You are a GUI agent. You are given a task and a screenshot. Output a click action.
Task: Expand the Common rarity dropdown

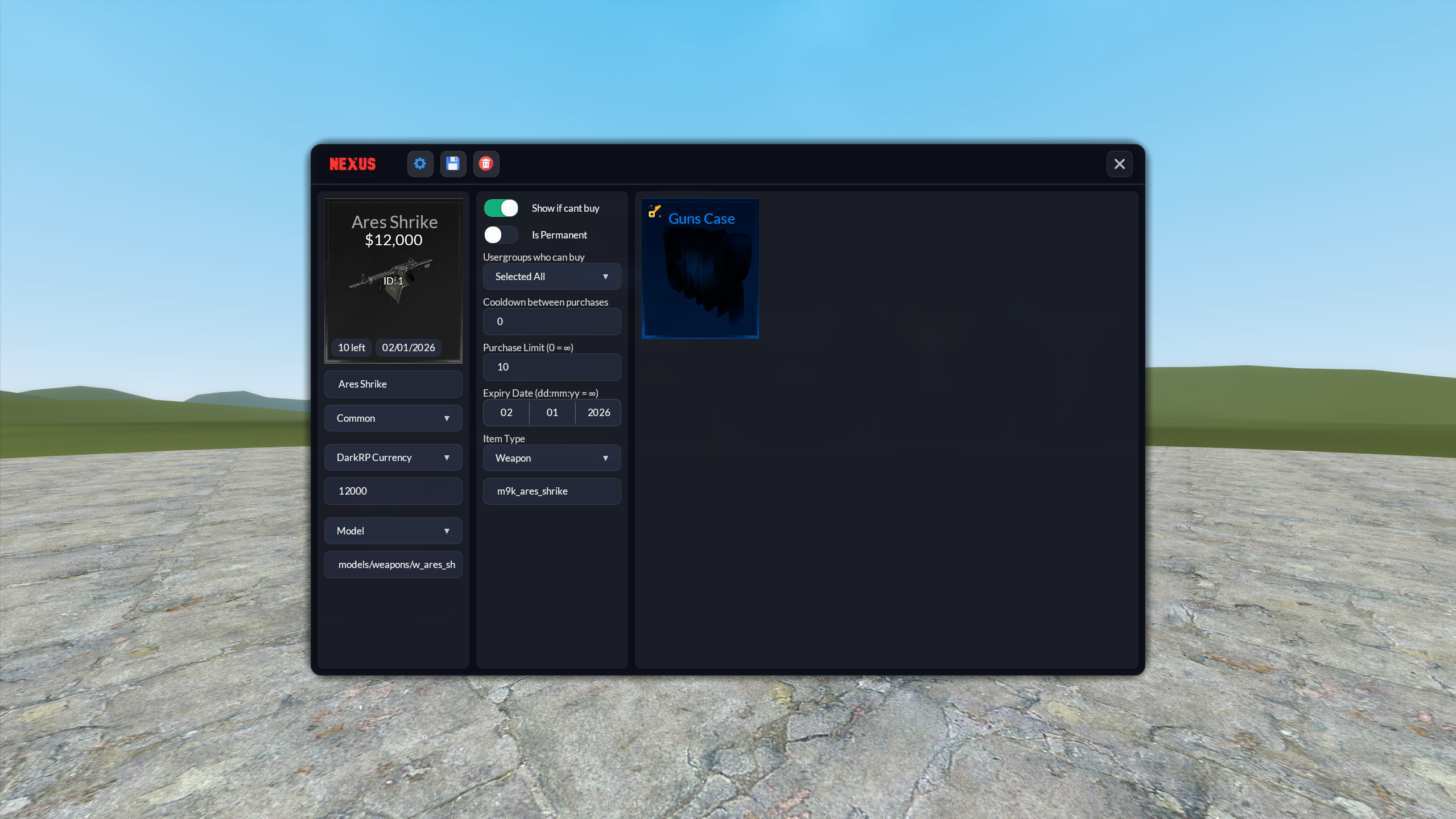point(393,418)
